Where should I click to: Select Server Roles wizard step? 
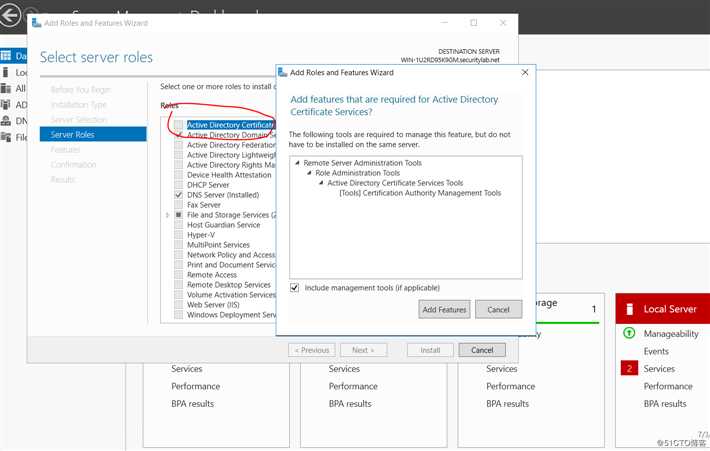pos(93,134)
